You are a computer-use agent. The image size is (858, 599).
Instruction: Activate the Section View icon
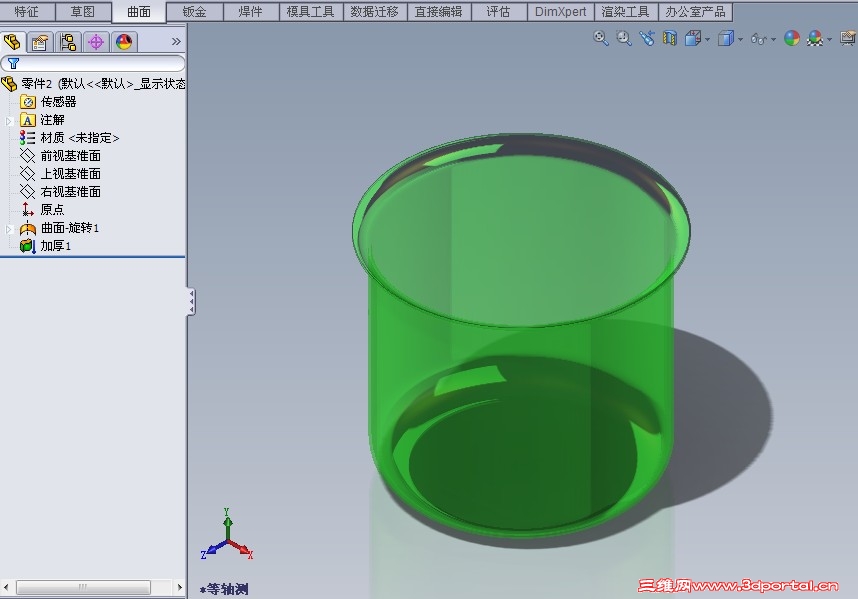[x=670, y=38]
